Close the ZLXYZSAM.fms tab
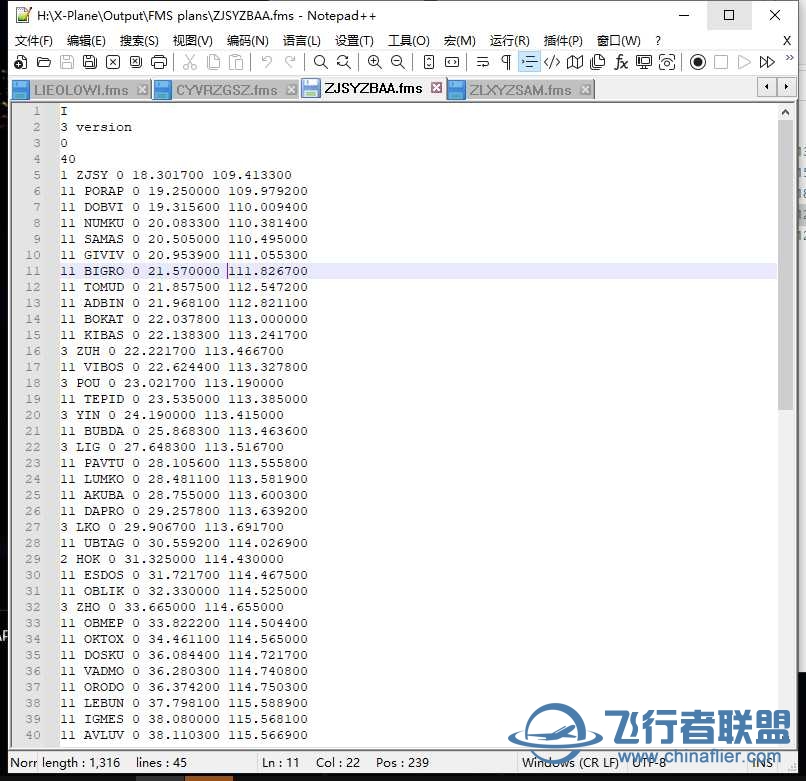 click(585, 90)
